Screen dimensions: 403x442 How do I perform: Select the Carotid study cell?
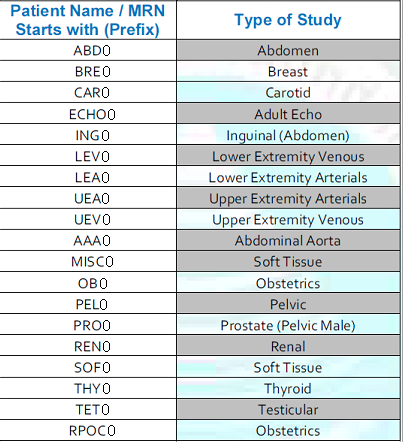coord(288,93)
